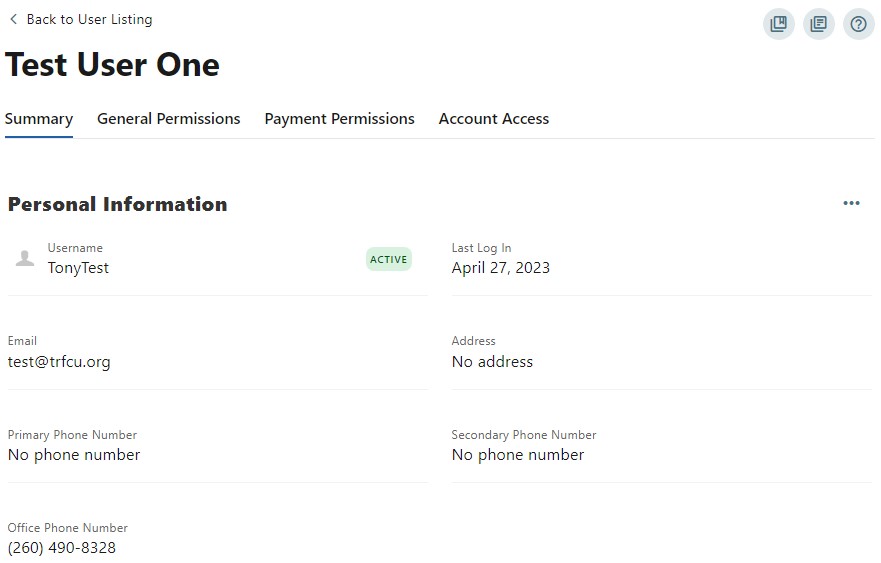Click the user avatar icon beside Username
The height and width of the screenshot is (563, 881).
pos(25,259)
